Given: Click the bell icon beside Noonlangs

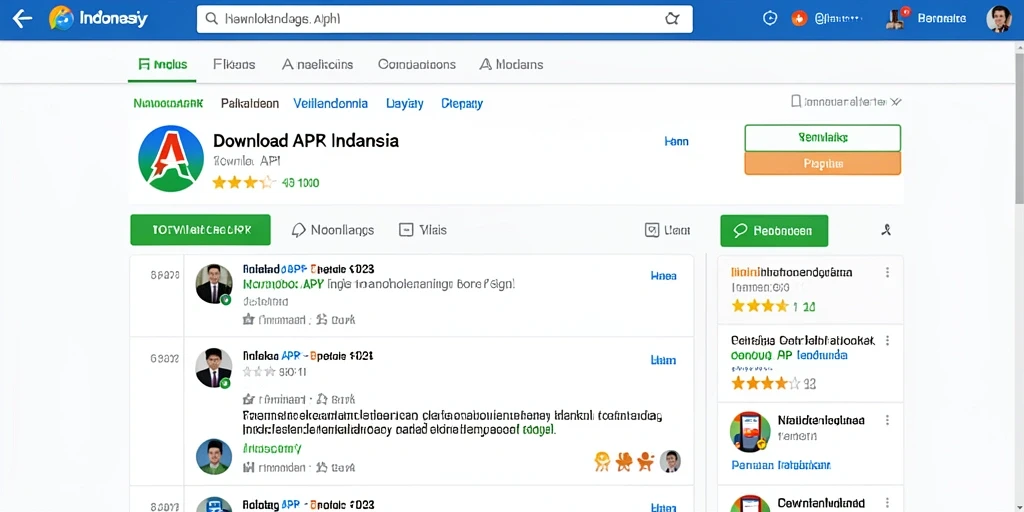Looking at the screenshot, I should coord(298,230).
